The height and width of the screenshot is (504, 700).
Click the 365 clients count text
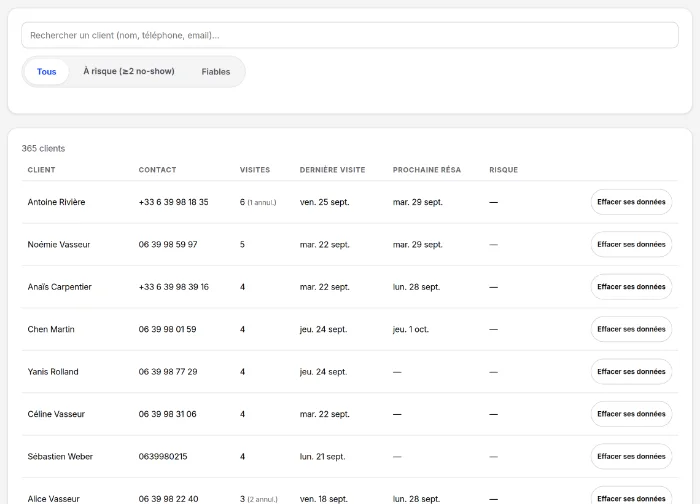click(43, 148)
